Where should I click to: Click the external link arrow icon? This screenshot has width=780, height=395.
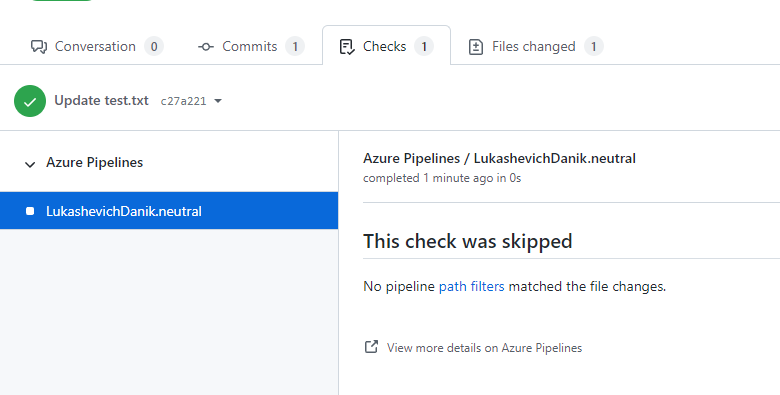pos(371,347)
